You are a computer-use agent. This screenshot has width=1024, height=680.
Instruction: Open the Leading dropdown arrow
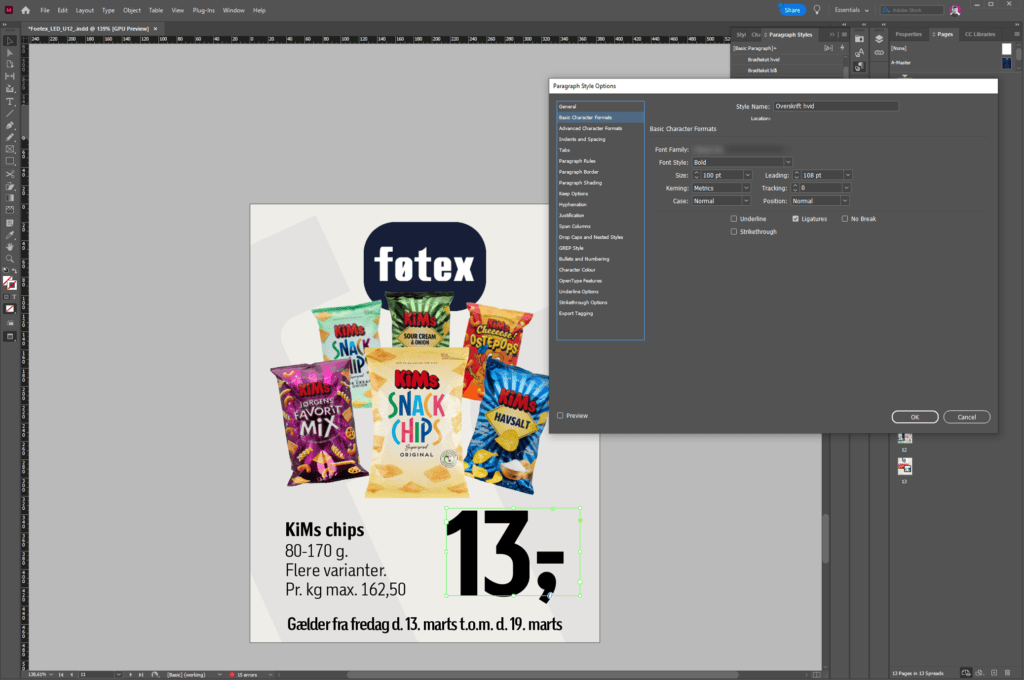click(x=848, y=175)
